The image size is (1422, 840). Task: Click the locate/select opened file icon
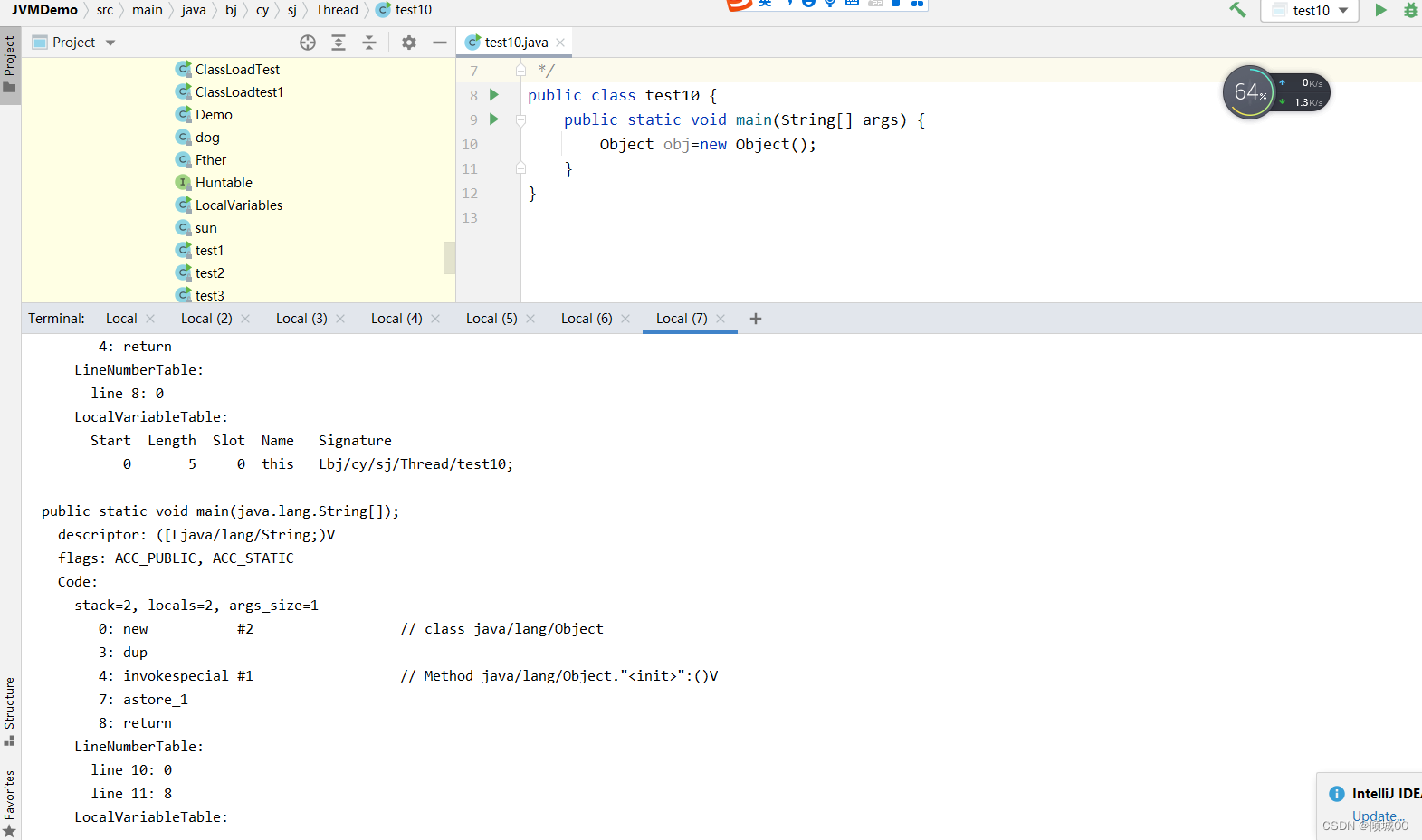coord(308,43)
